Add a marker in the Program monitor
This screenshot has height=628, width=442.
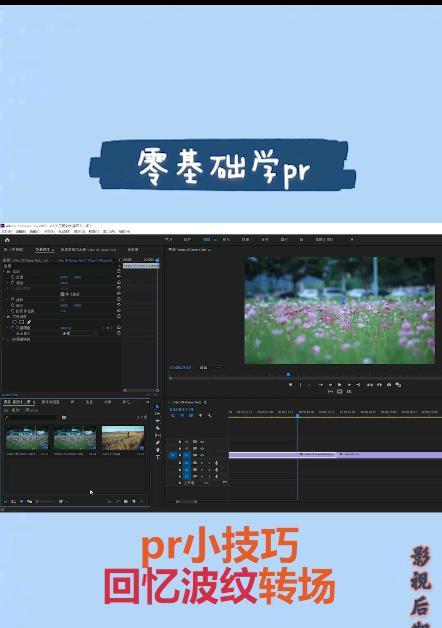tap(291, 385)
